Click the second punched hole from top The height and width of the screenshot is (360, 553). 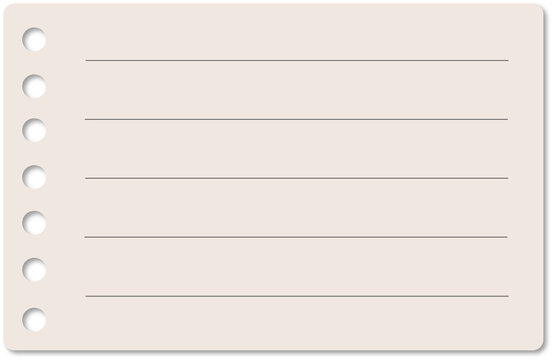click(x=34, y=86)
